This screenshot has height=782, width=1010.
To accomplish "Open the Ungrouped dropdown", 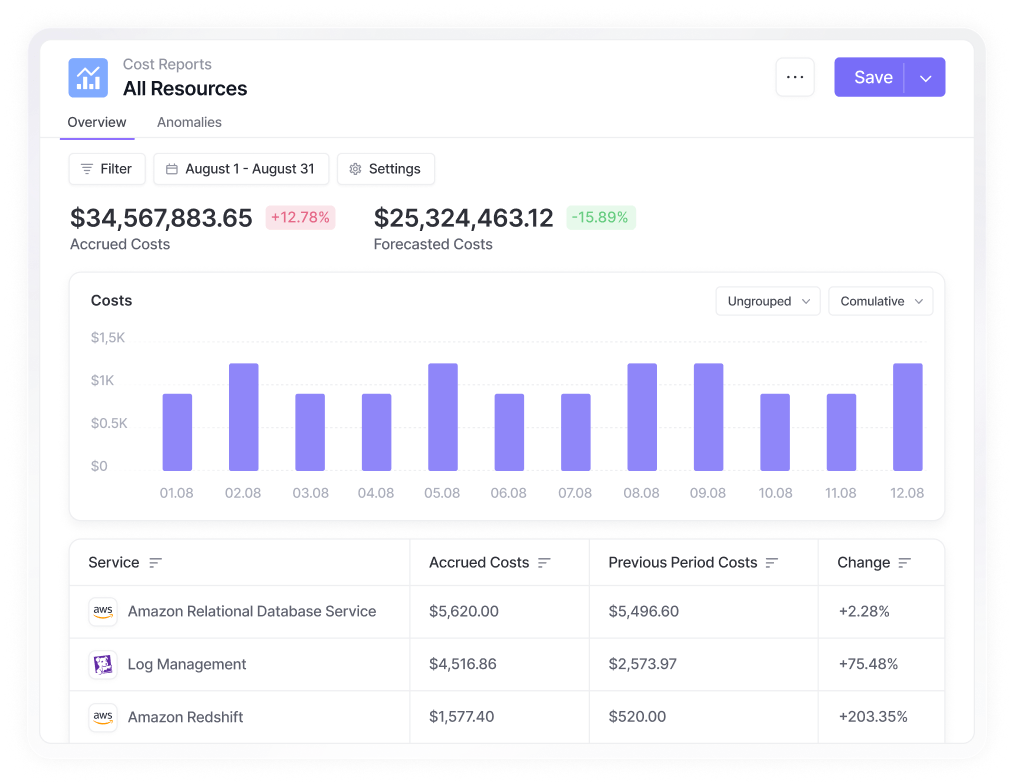I will (768, 301).
